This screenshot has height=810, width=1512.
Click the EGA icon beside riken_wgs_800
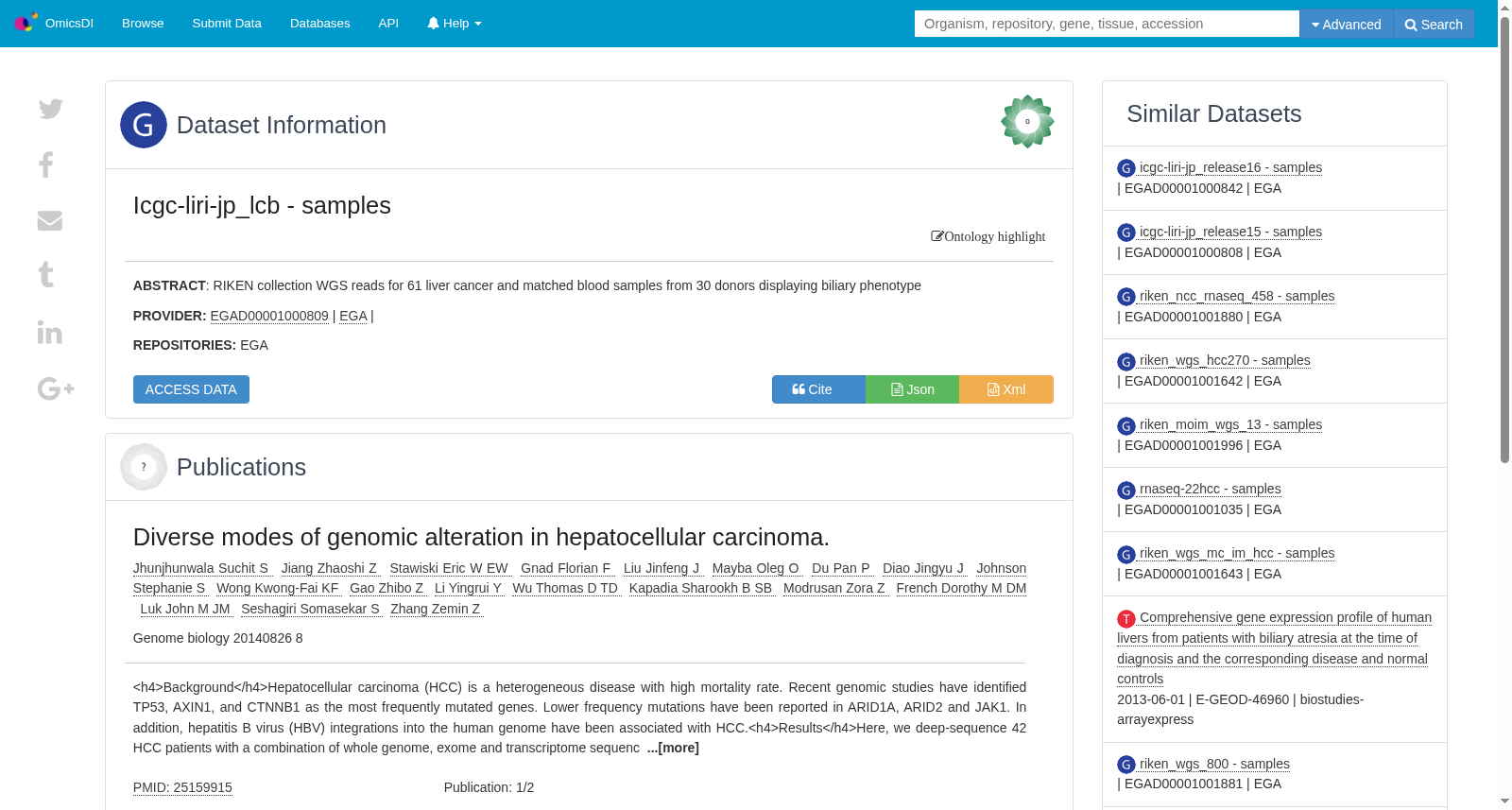coord(1126,765)
